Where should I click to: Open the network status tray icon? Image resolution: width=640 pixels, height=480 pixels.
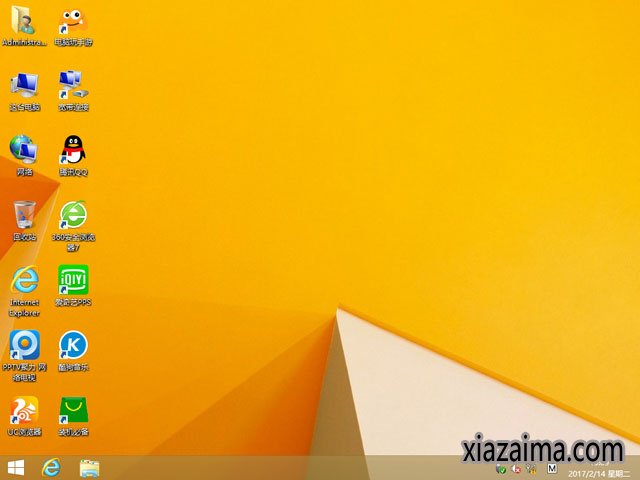[531, 469]
